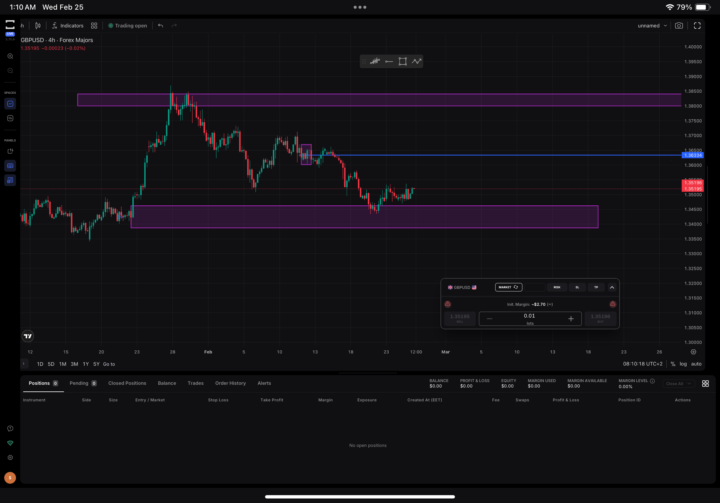Click the blue 1.36334 price line label
This screenshot has height=503, width=720.
tap(692, 155)
